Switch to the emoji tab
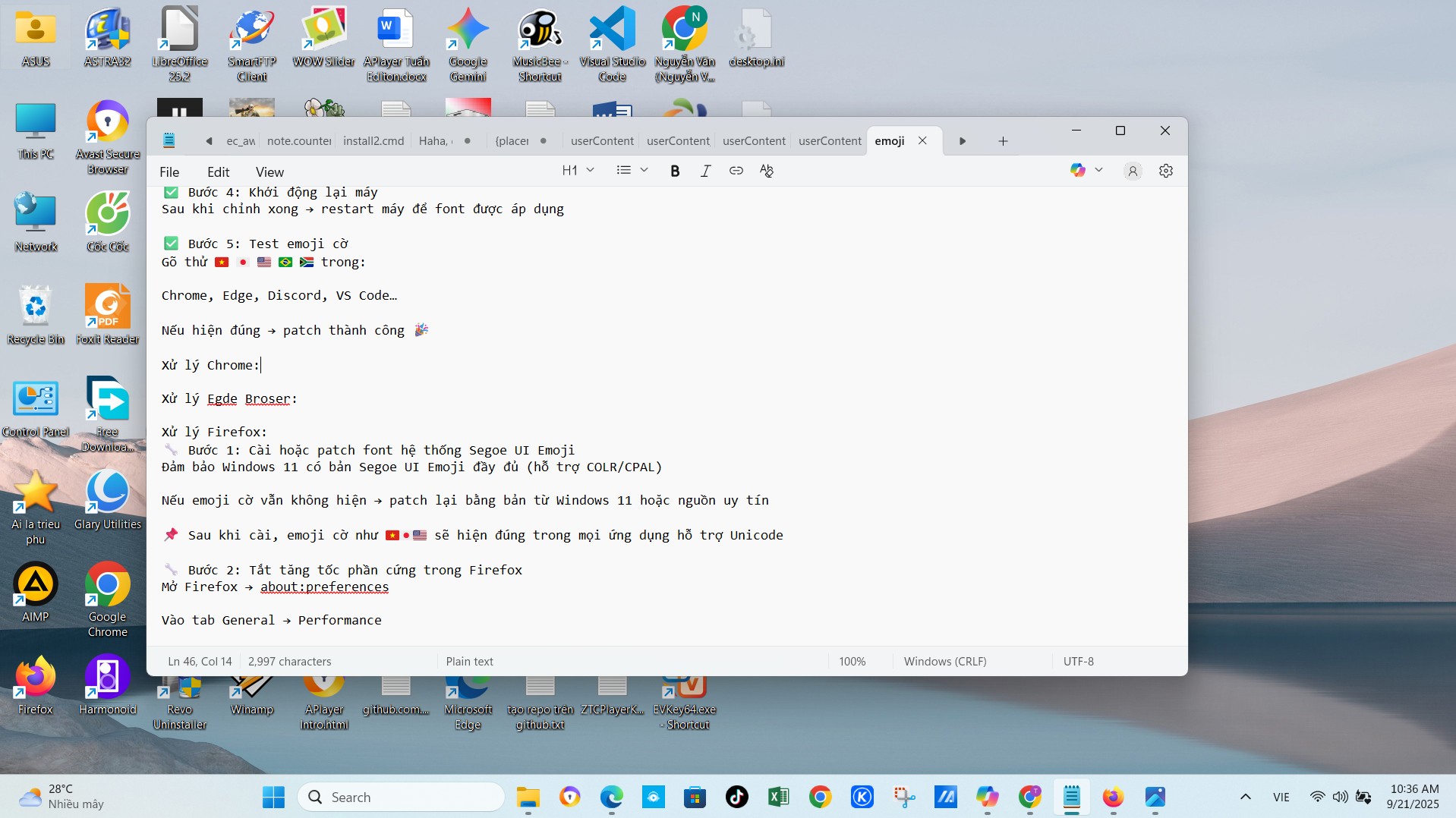 890,140
